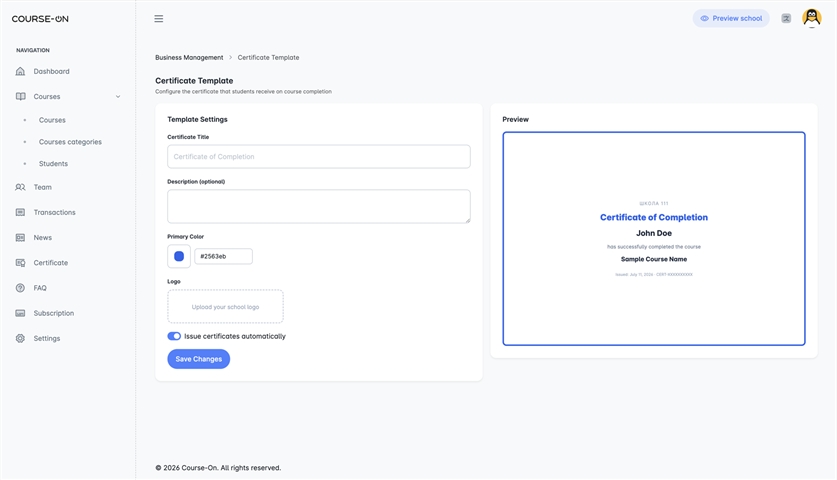This screenshot has height=480, width=837.
Task: Click the COURSE-ON logo
Action: click(40, 19)
